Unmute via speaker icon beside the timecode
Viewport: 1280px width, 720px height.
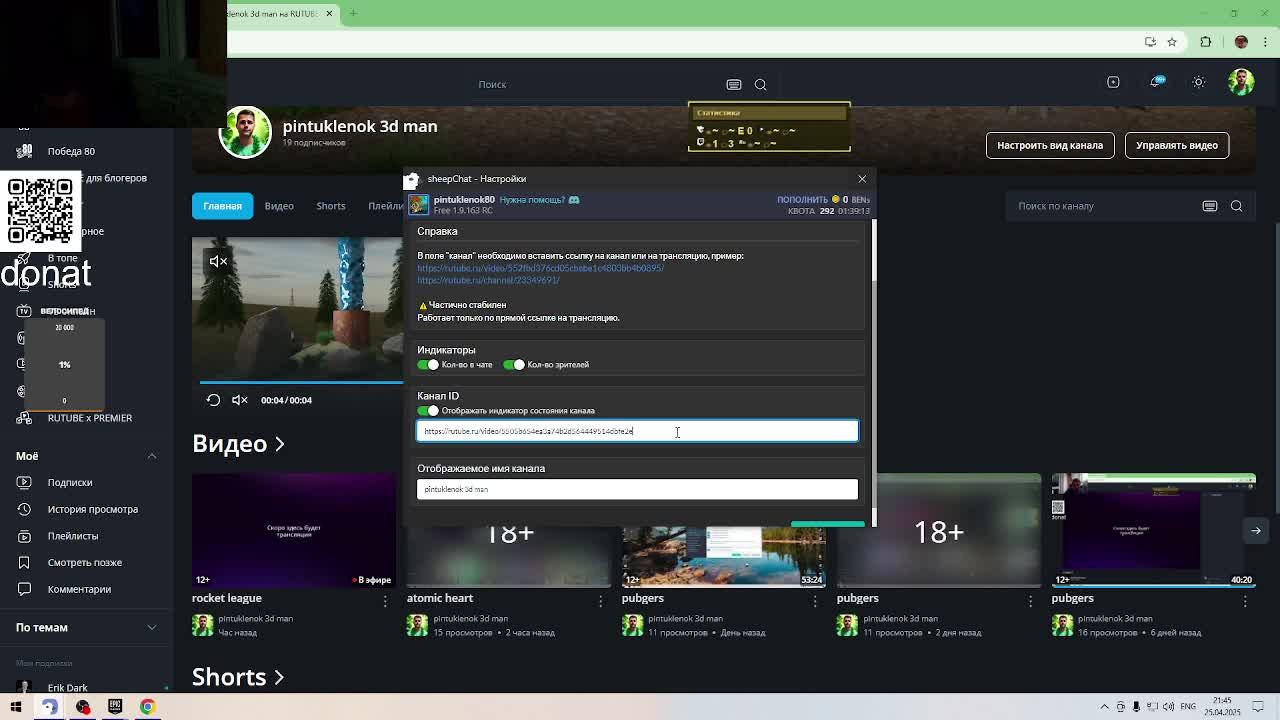240,400
